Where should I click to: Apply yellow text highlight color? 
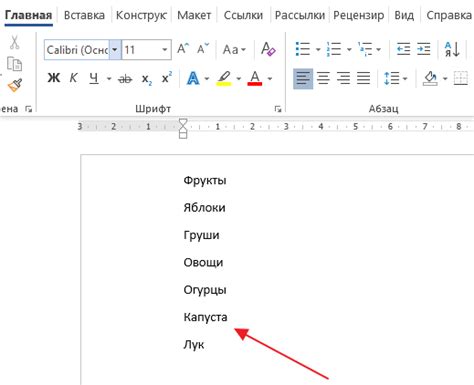224,79
